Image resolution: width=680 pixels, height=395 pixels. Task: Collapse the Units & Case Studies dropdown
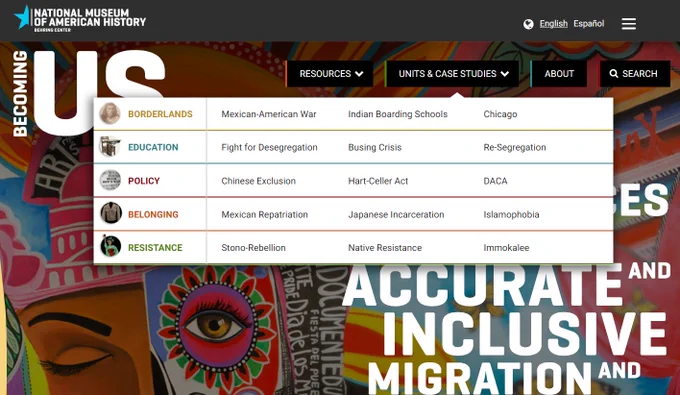pyautogui.click(x=452, y=74)
